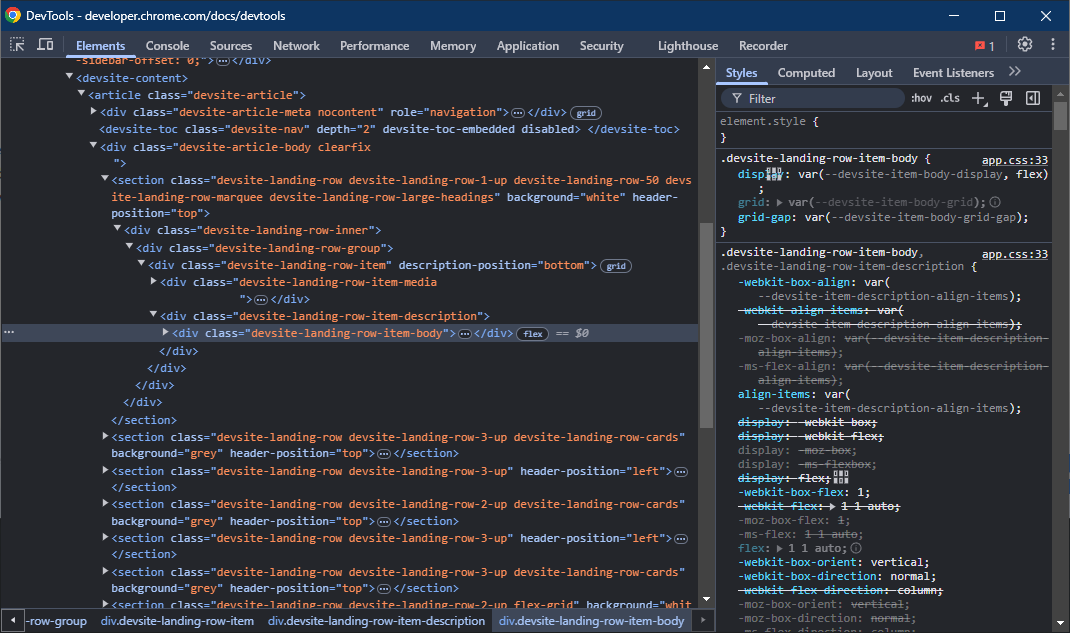The image size is (1070, 633).
Task: Open DevTools settings gear
Action: click(1022, 45)
